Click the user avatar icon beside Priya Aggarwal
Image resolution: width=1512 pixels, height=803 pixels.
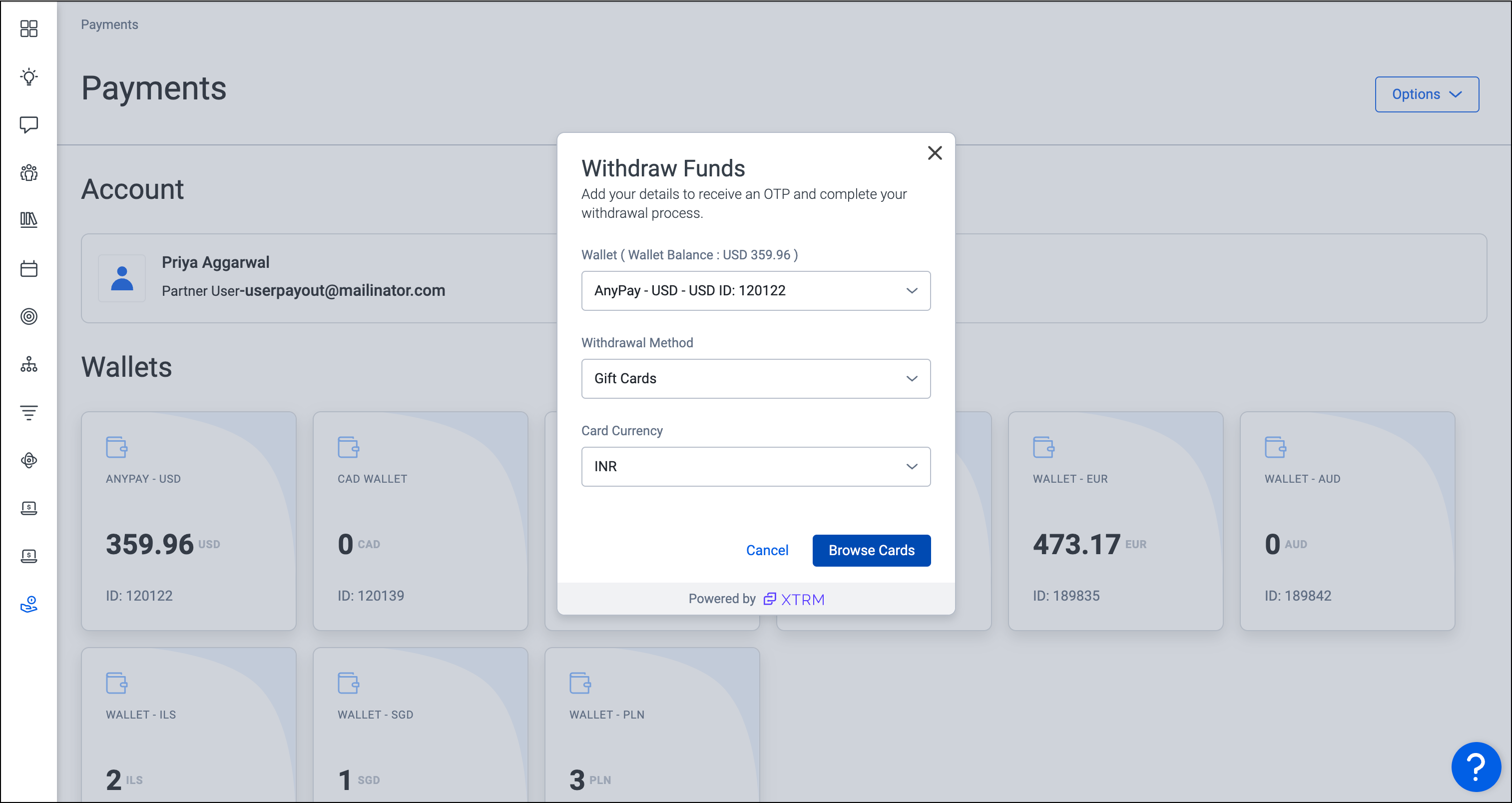(122, 278)
